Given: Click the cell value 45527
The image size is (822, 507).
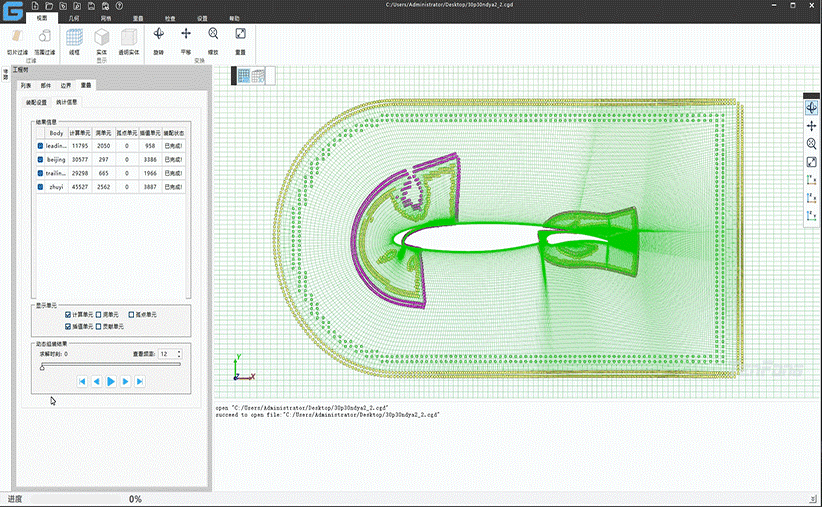Looking at the screenshot, I should click(80, 187).
